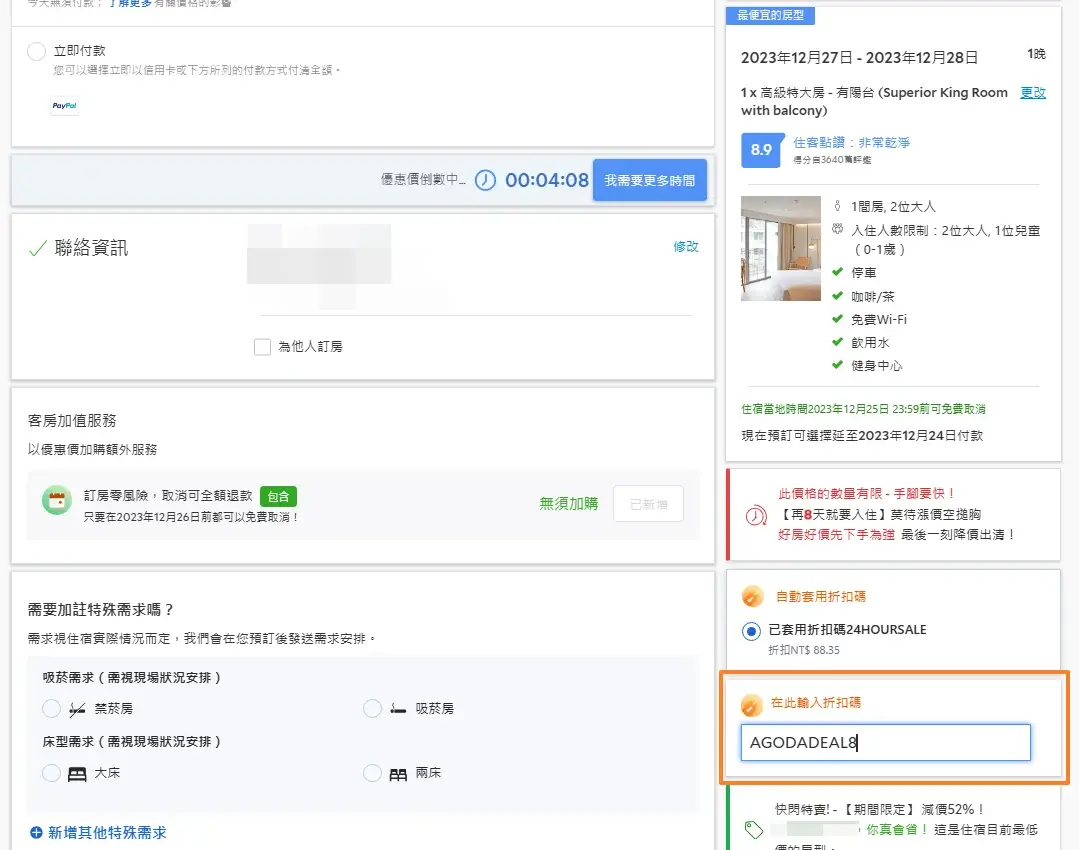Click 修改 to edit contact info

point(686,246)
